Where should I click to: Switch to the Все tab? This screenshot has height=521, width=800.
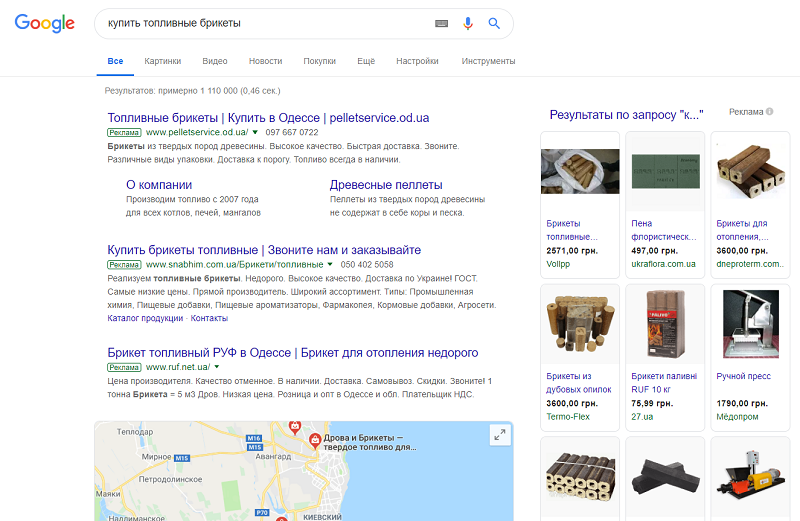(x=115, y=61)
